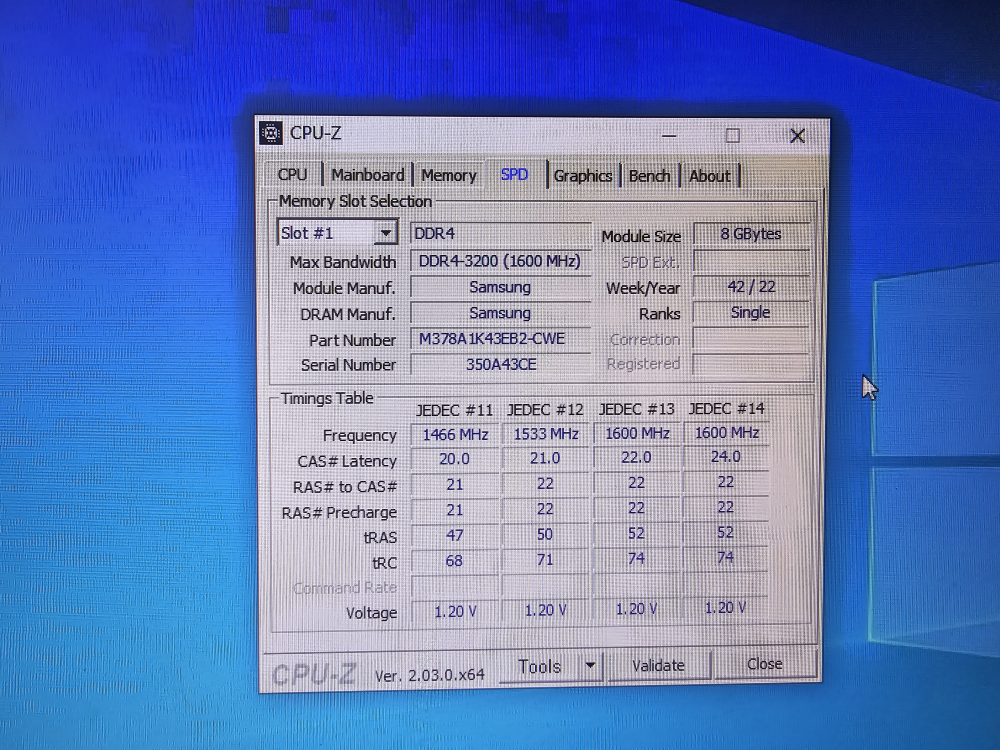Image resolution: width=1000 pixels, height=750 pixels.
Task: Click the JEDEC #14 voltage 1.20 V cell
Action: (x=725, y=608)
